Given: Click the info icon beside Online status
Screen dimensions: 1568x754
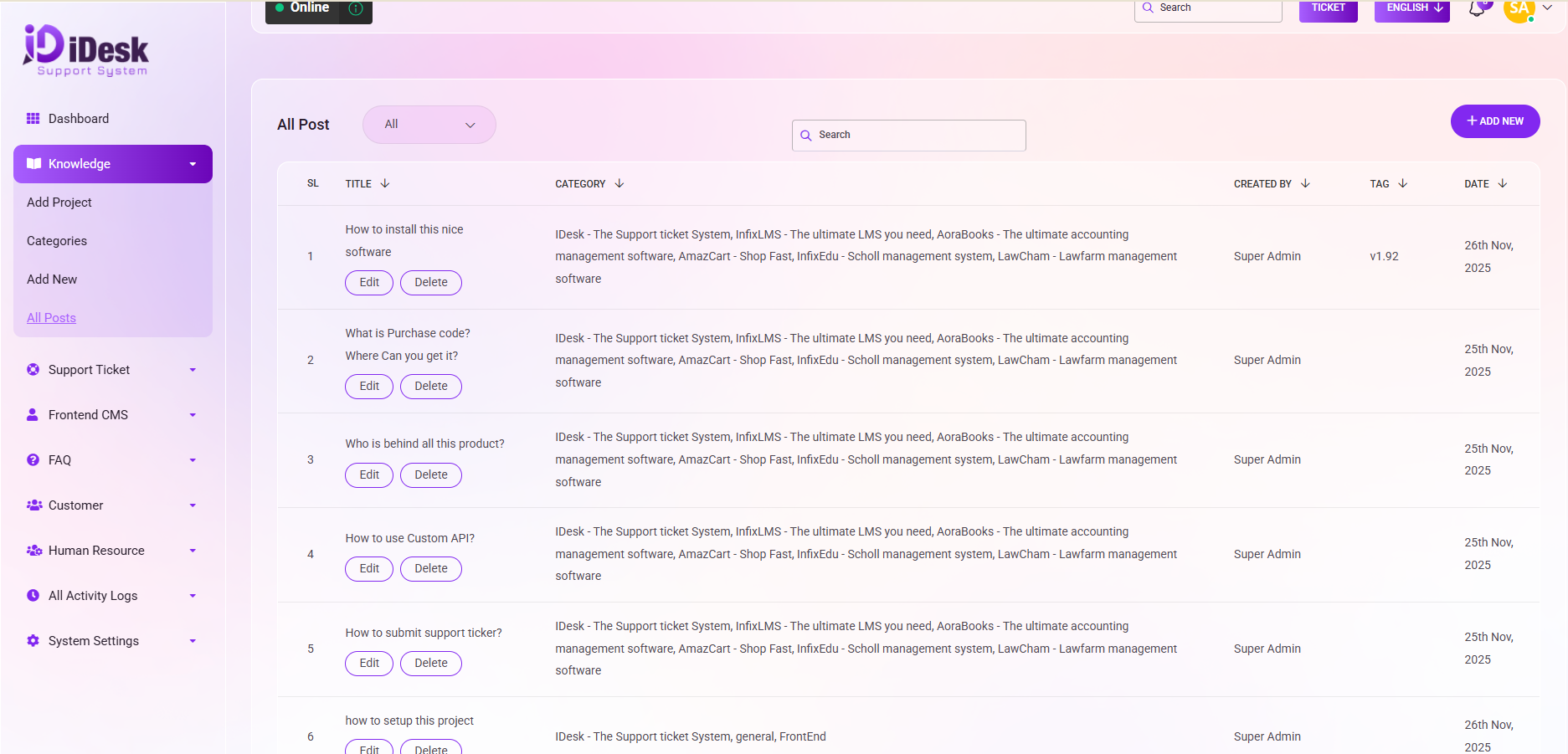Looking at the screenshot, I should pyautogui.click(x=356, y=8).
